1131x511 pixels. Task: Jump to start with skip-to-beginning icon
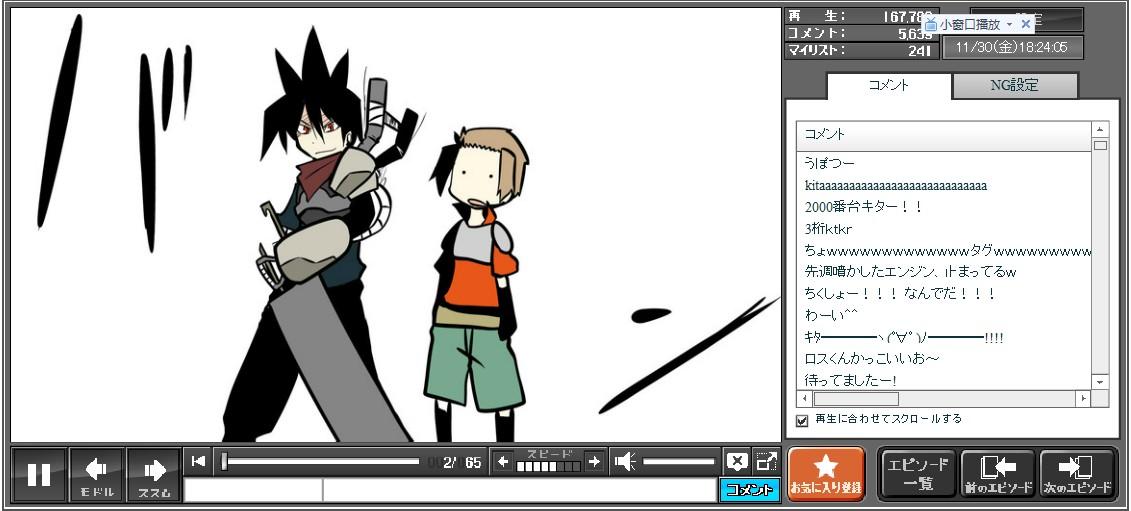[x=199, y=461]
